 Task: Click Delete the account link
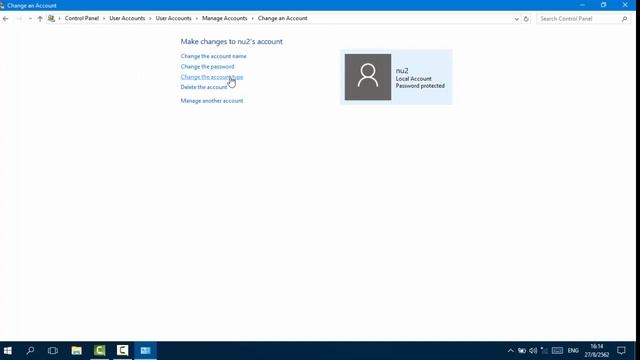(204, 87)
